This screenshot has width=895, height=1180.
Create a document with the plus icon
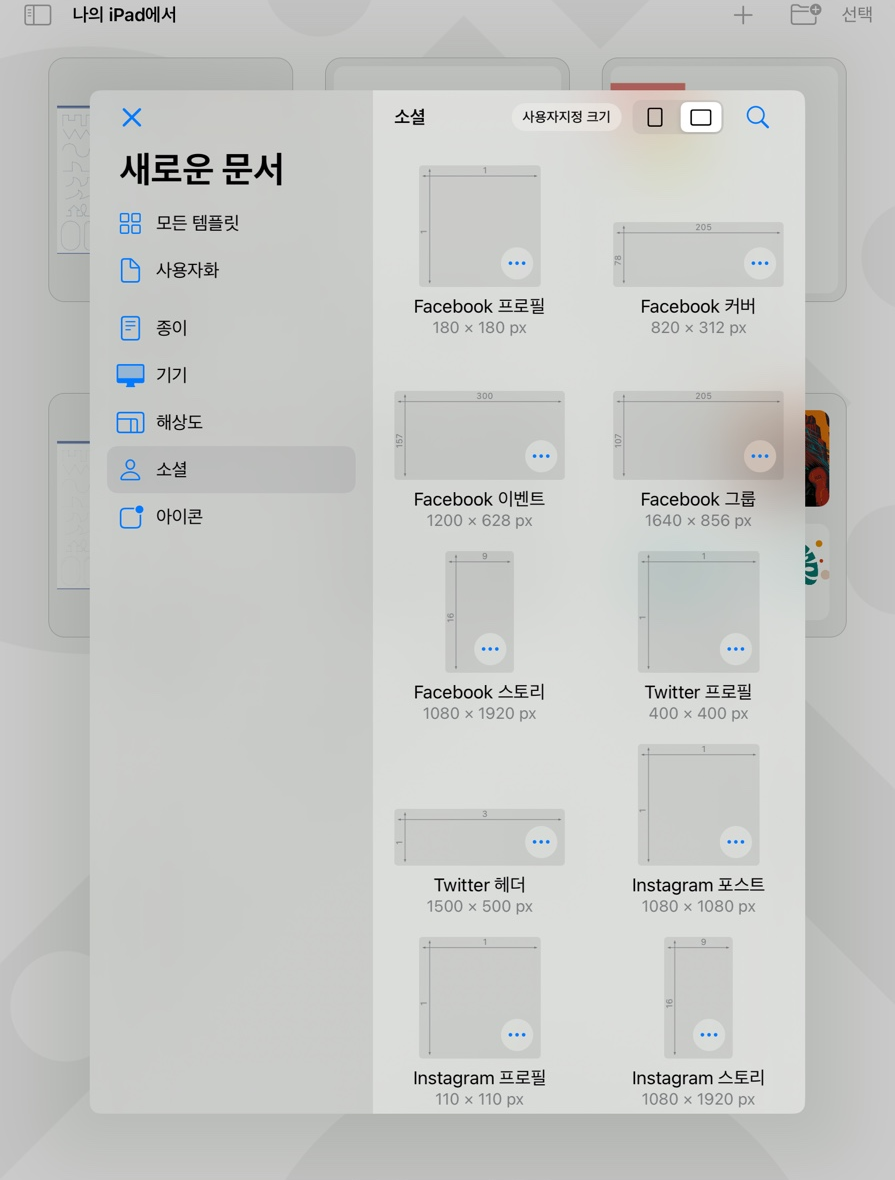point(743,16)
